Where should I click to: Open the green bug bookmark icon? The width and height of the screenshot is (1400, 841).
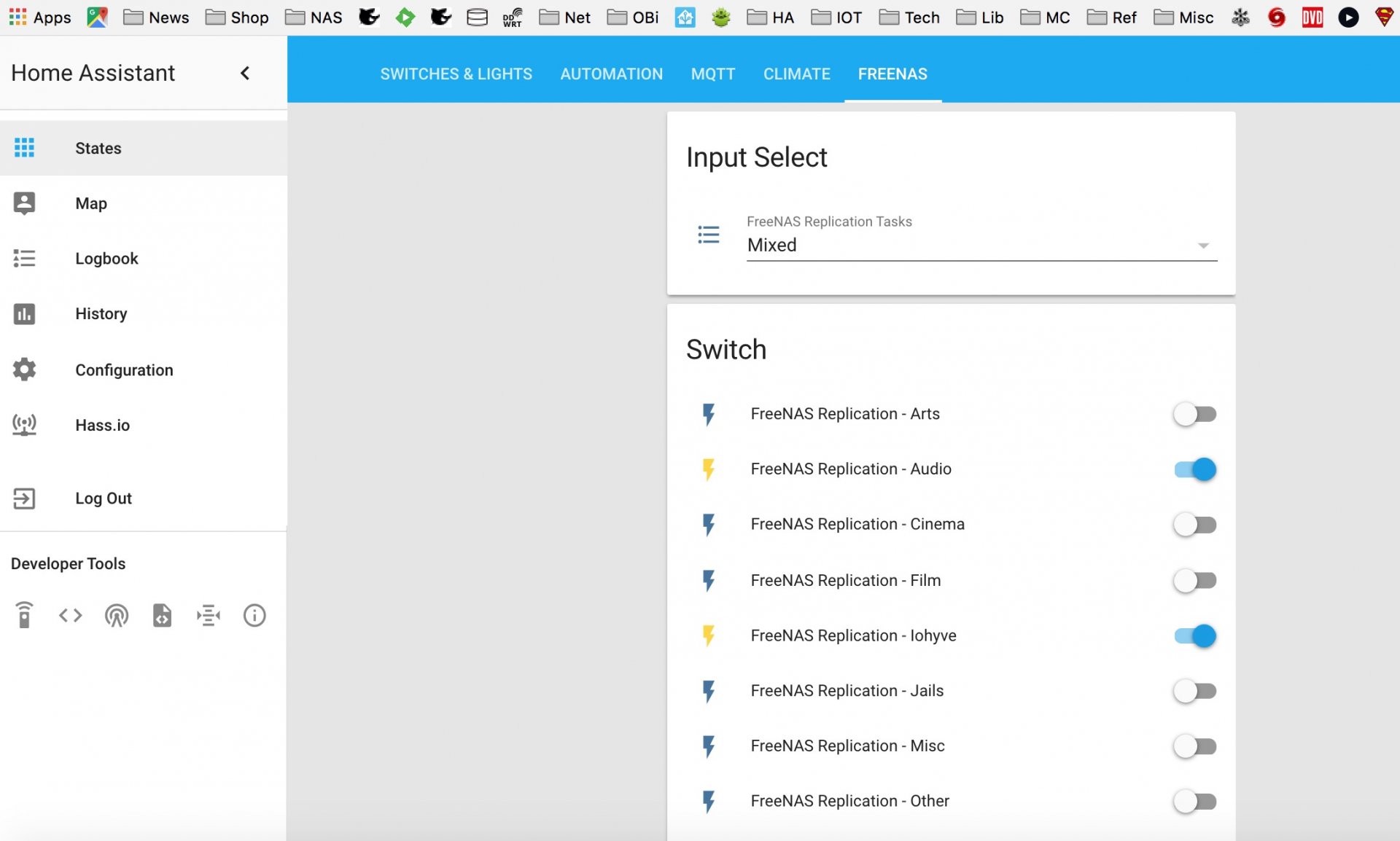pyautogui.click(x=720, y=17)
